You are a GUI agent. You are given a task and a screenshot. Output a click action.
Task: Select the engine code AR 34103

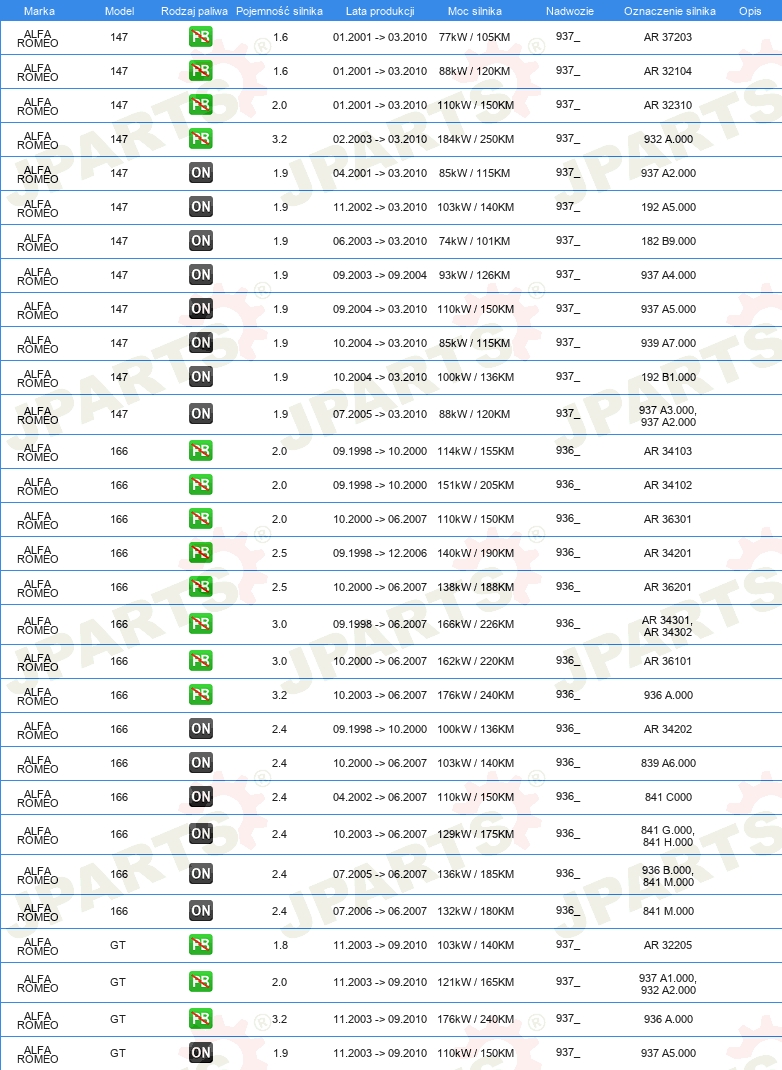tap(668, 451)
